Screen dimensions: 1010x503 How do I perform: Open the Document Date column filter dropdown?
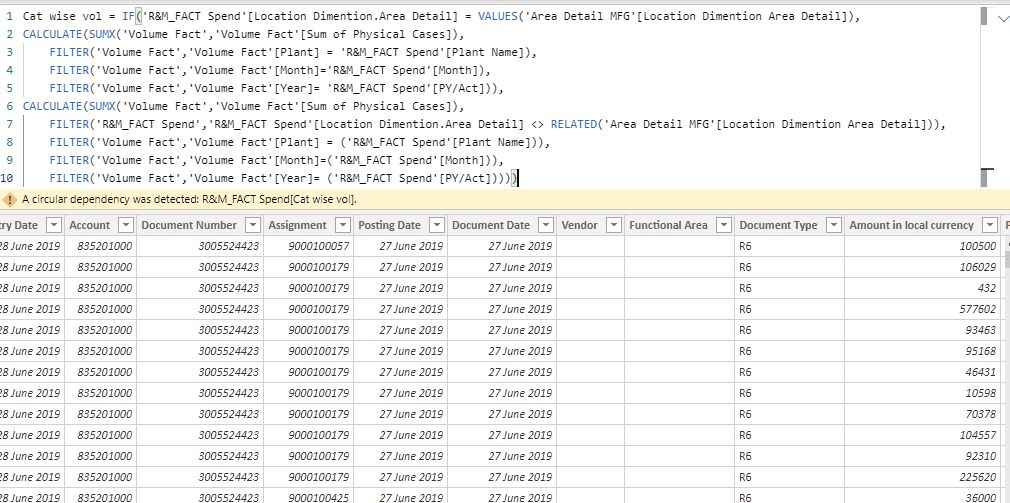coord(546,225)
